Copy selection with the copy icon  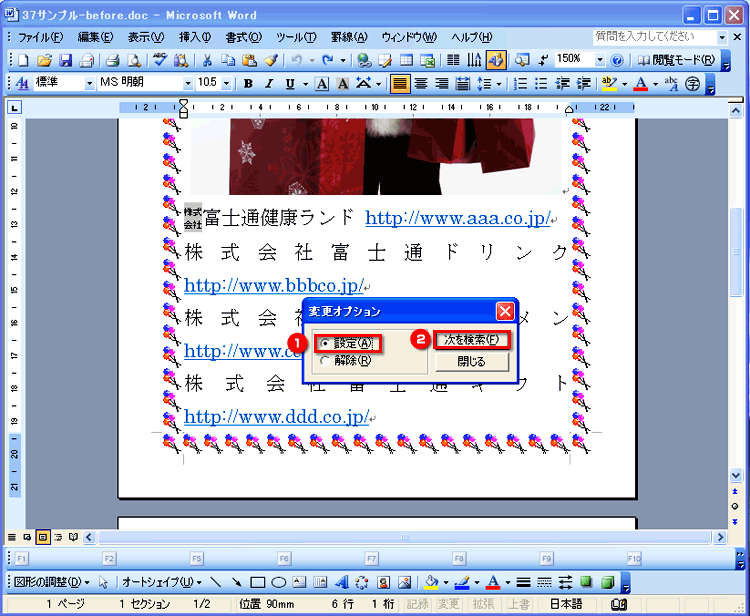pyautogui.click(x=228, y=60)
